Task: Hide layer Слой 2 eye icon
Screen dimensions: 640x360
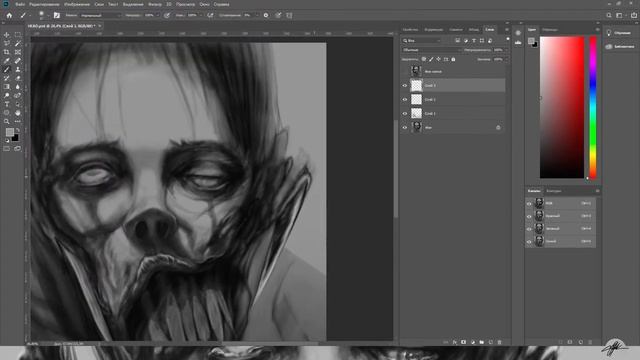Action: coord(405,99)
